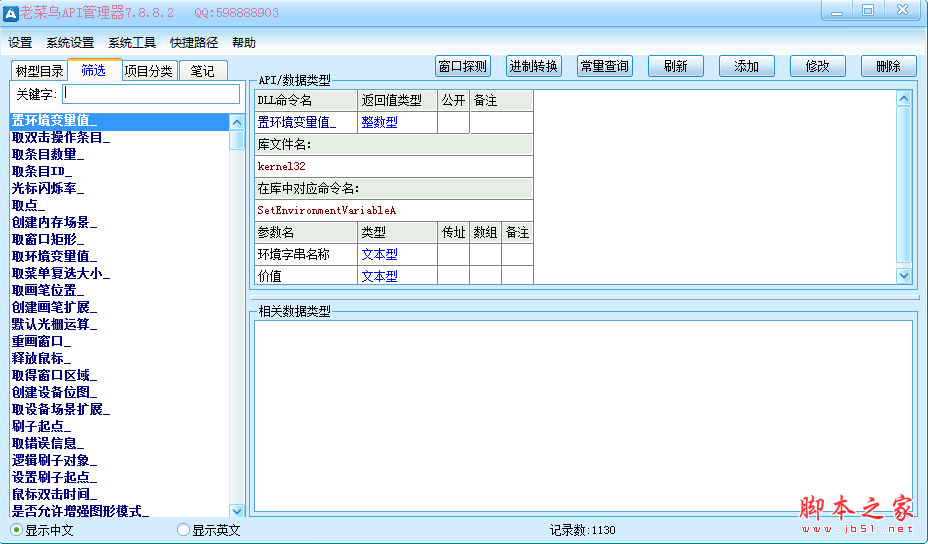The image size is (928, 544).
Task: Switch to the 项目分类 tab
Action: coord(149,71)
